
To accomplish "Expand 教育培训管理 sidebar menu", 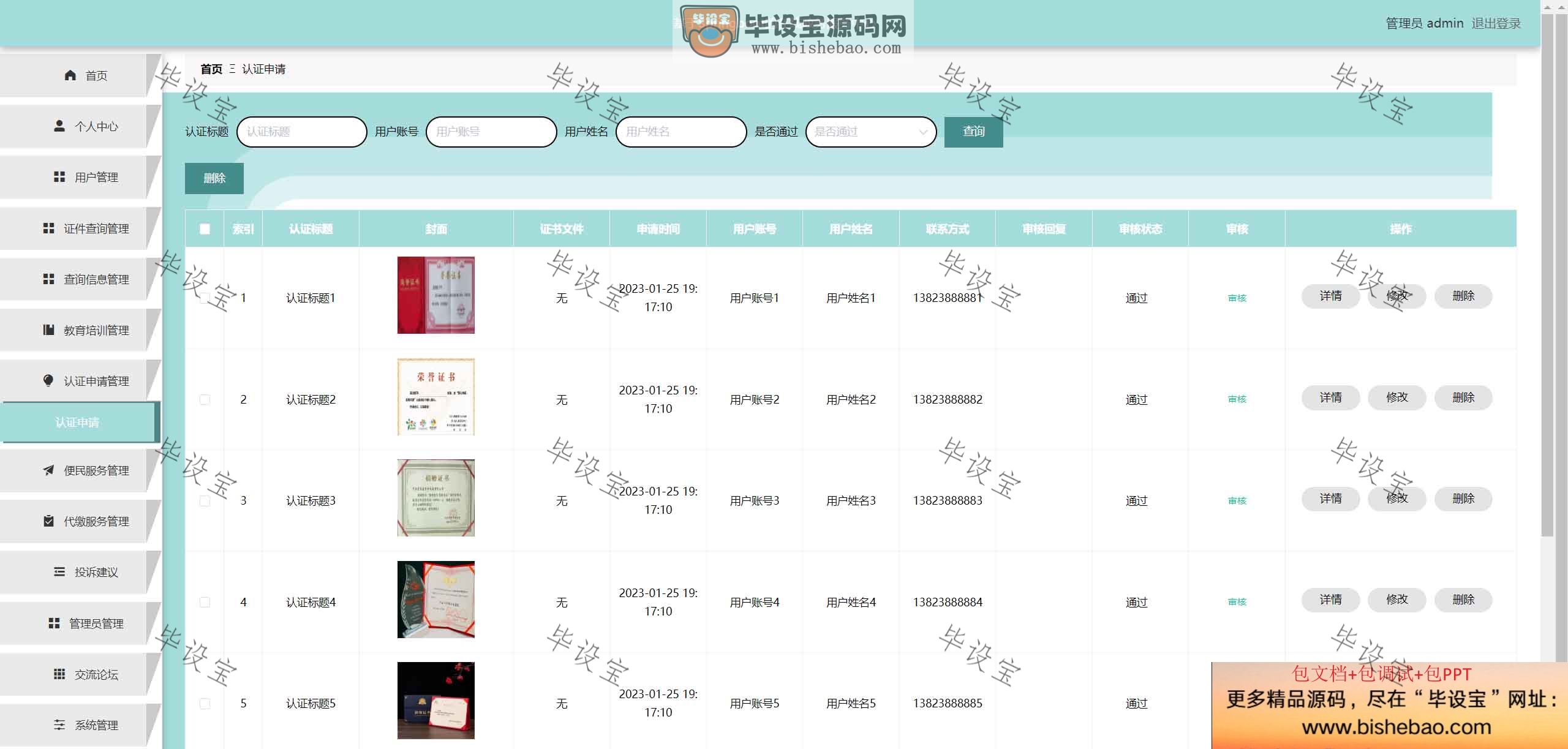I will (81, 329).
